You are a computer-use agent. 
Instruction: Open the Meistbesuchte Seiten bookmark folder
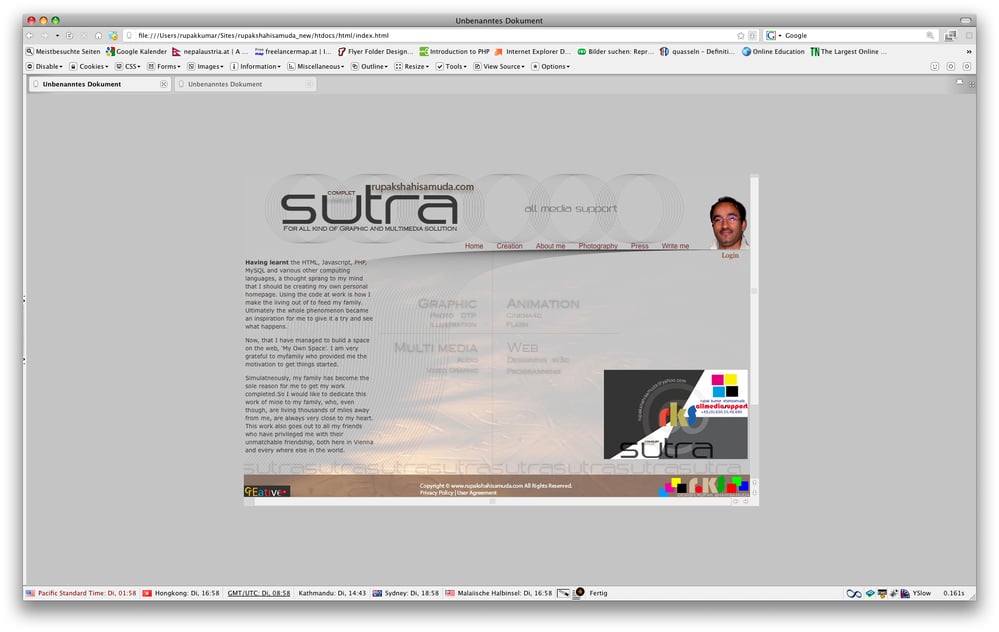[x=63, y=52]
